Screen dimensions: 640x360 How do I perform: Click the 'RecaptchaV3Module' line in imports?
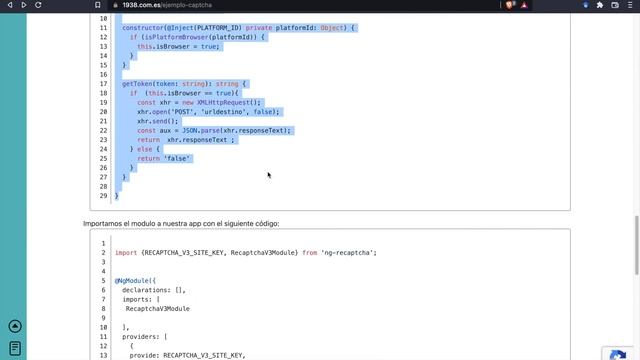pyautogui.click(x=158, y=309)
